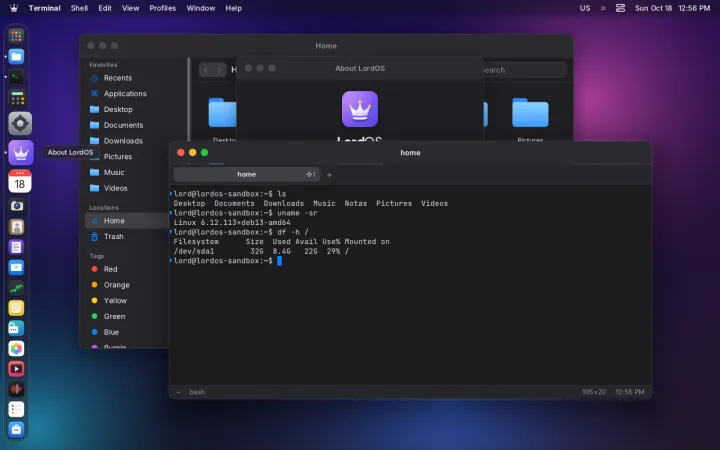
Task: Click the Yellow tag color dot
Action: pos(95,300)
